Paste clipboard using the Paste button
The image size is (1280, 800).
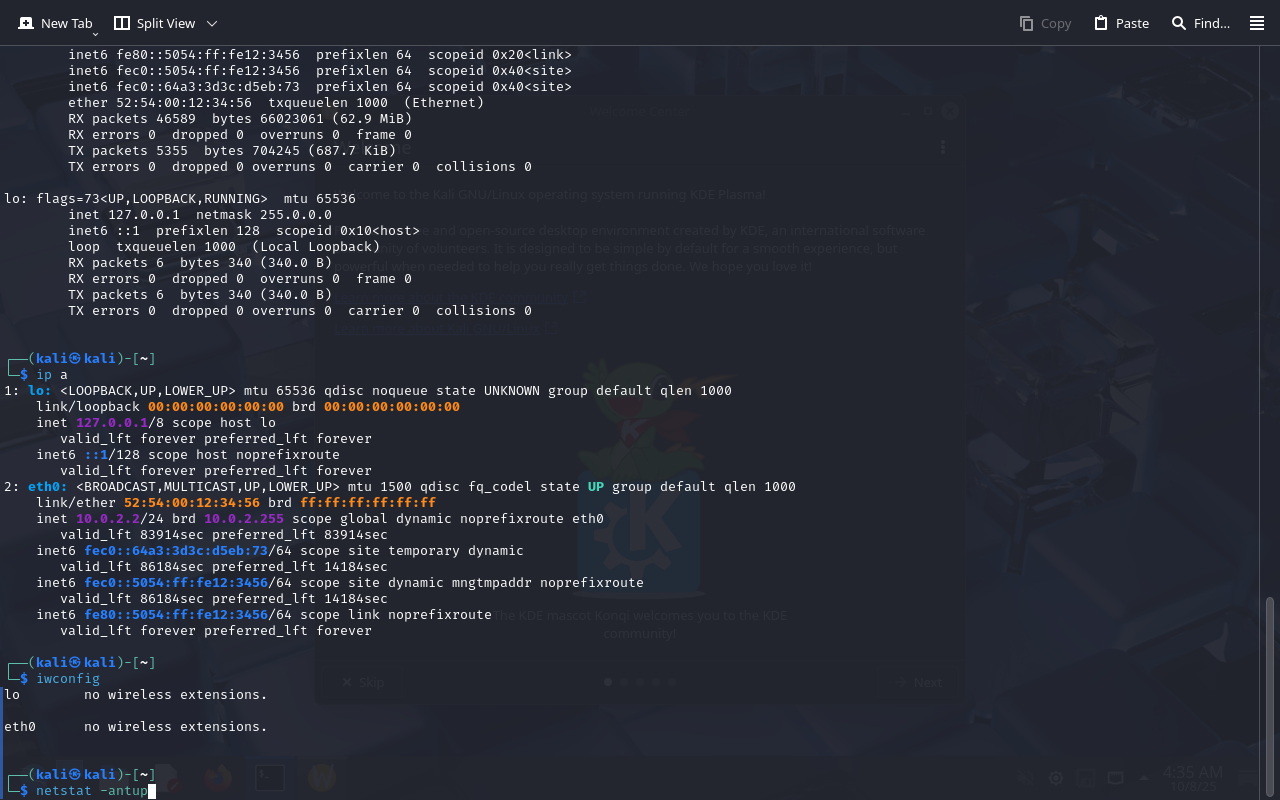[x=1121, y=23]
